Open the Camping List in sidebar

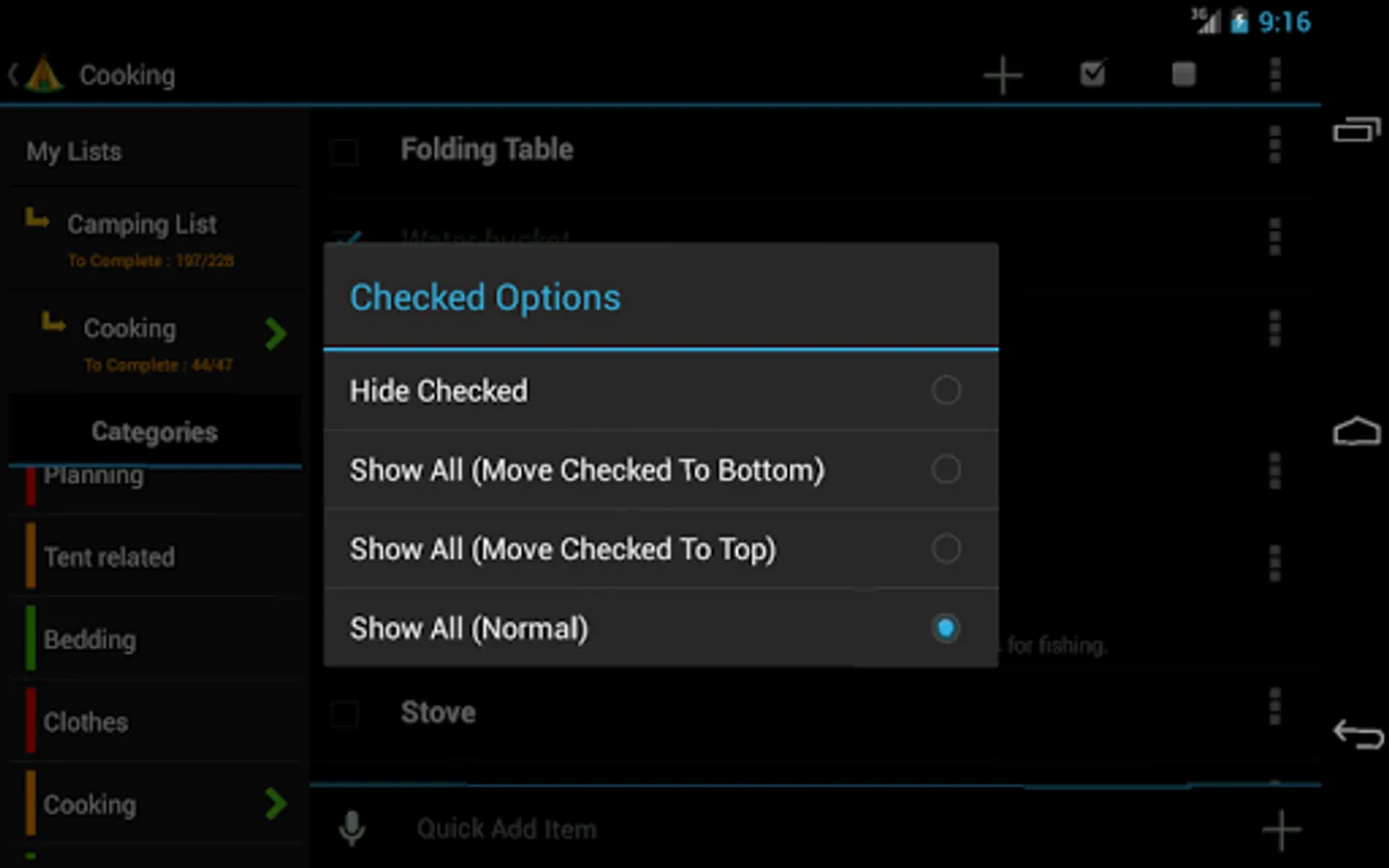pyautogui.click(x=143, y=225)
